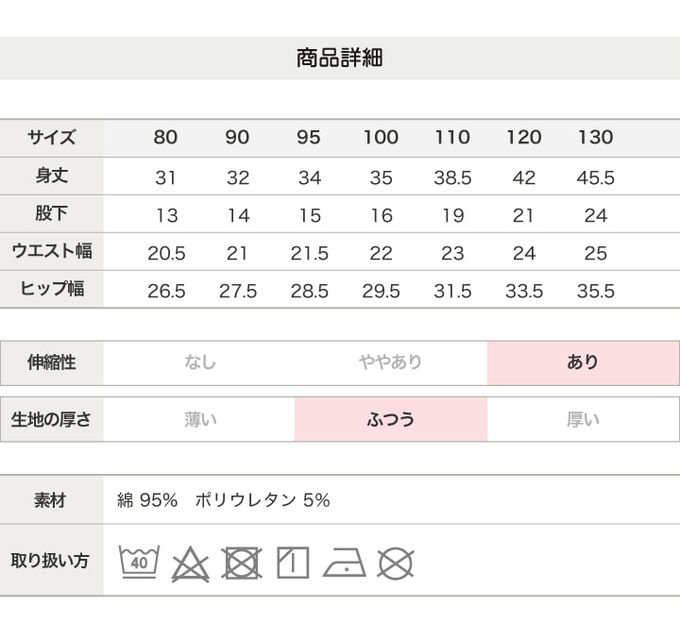The height and width of the screenshot is (623, 680).
Task: Click the line dry square symbol
Action: pos(293,562)
